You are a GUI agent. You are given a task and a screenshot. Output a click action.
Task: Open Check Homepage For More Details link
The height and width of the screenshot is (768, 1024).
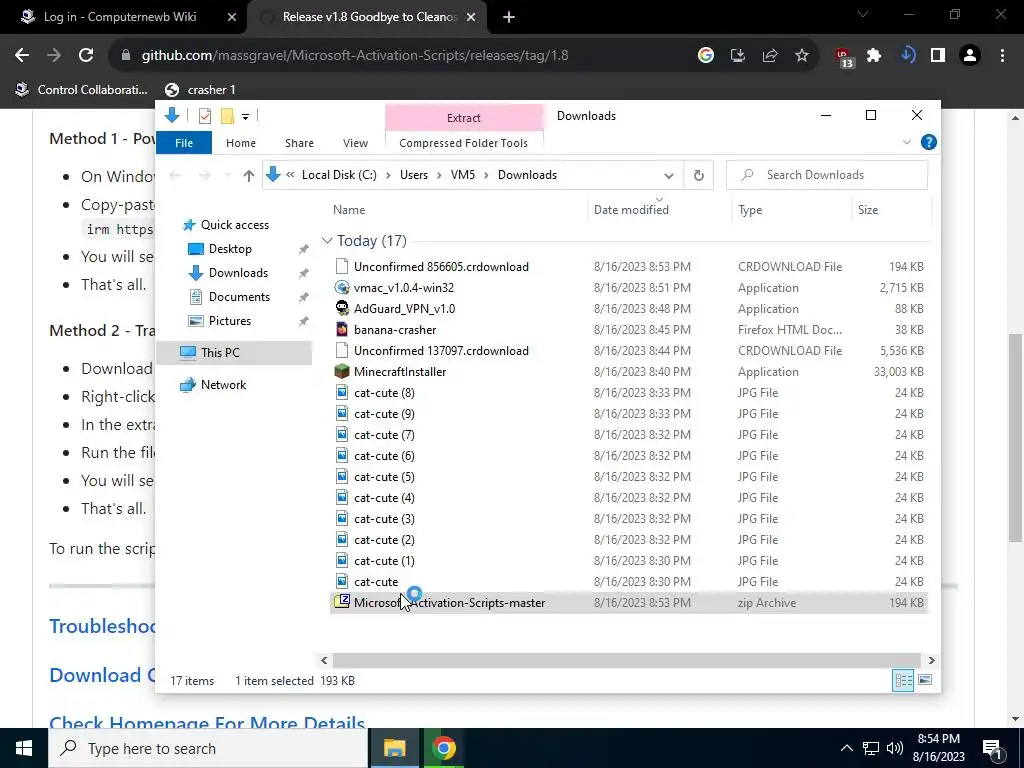point(207,724)
